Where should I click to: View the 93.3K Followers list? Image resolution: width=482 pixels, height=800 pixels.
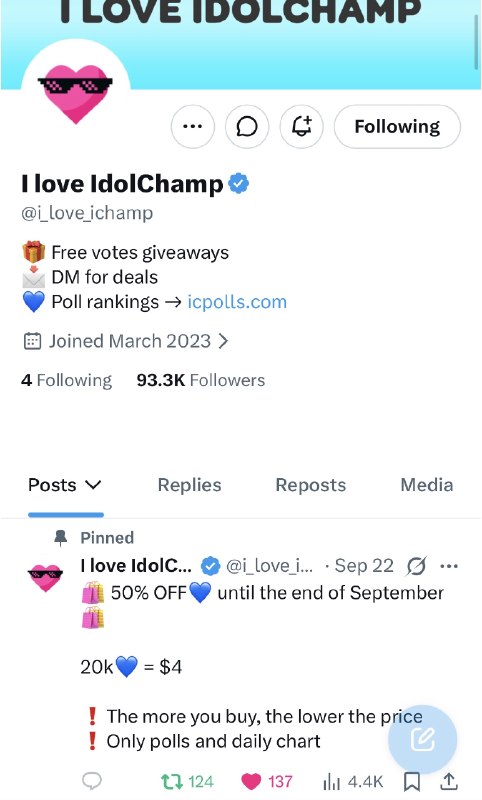(x=201, y=380)
